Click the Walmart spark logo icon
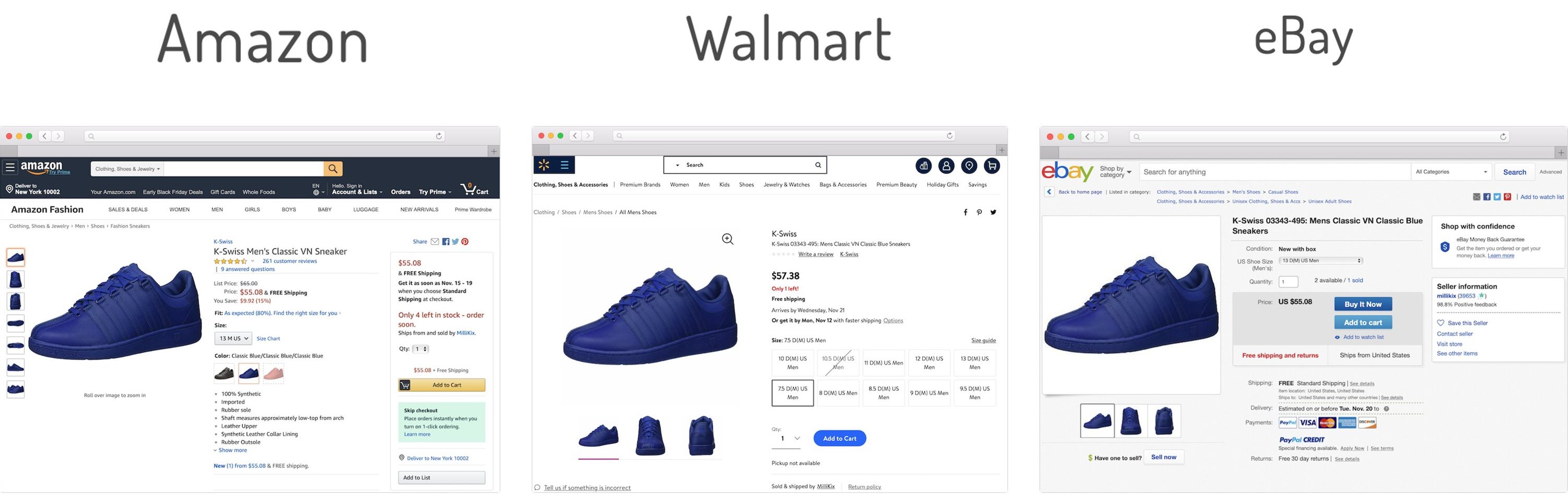1568x495 pixels. 544,165
